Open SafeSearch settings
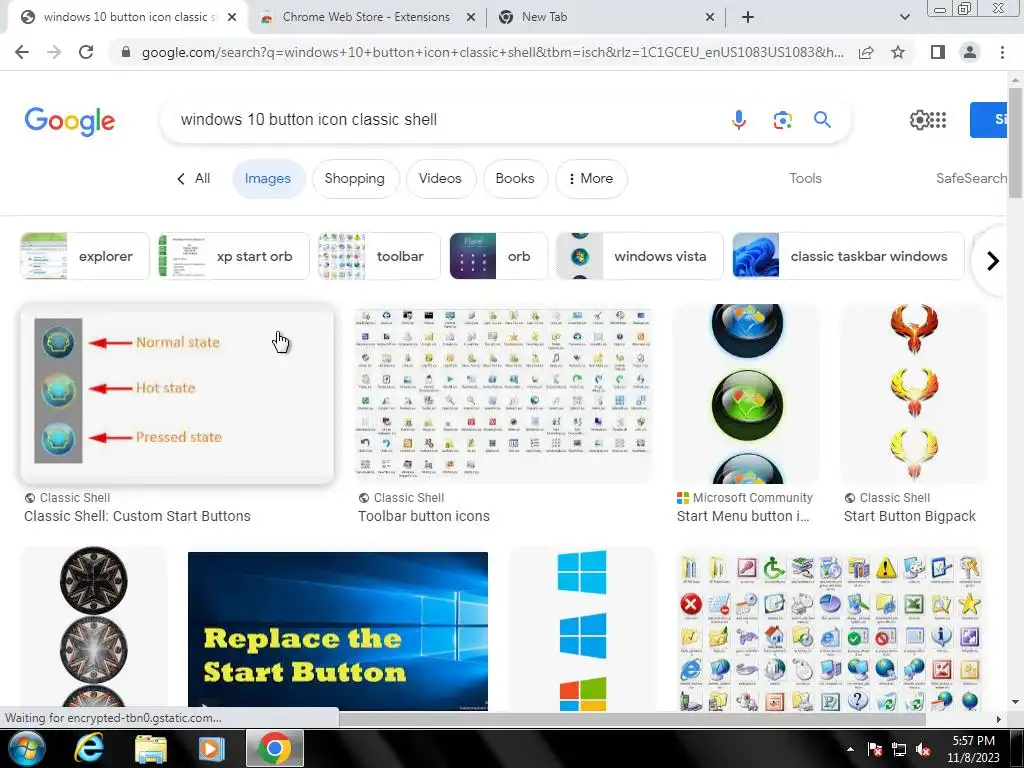Image resolution: width=1024 pixels, height=768 pixels. point(971,178)
